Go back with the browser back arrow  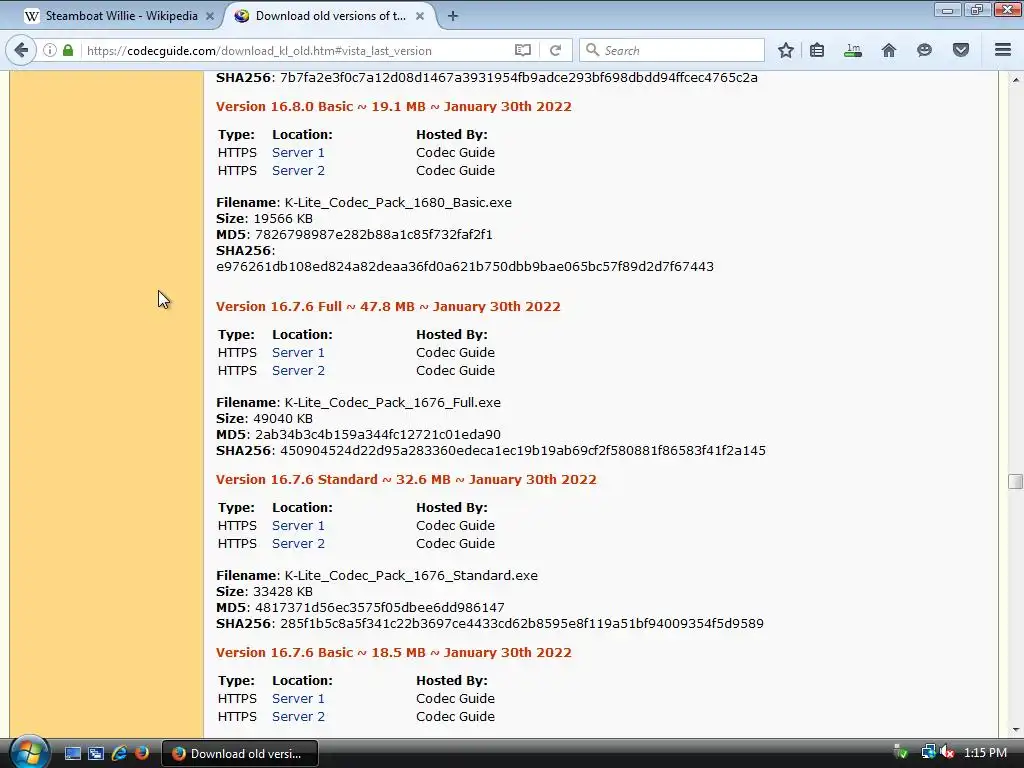(x=22, y=50)
